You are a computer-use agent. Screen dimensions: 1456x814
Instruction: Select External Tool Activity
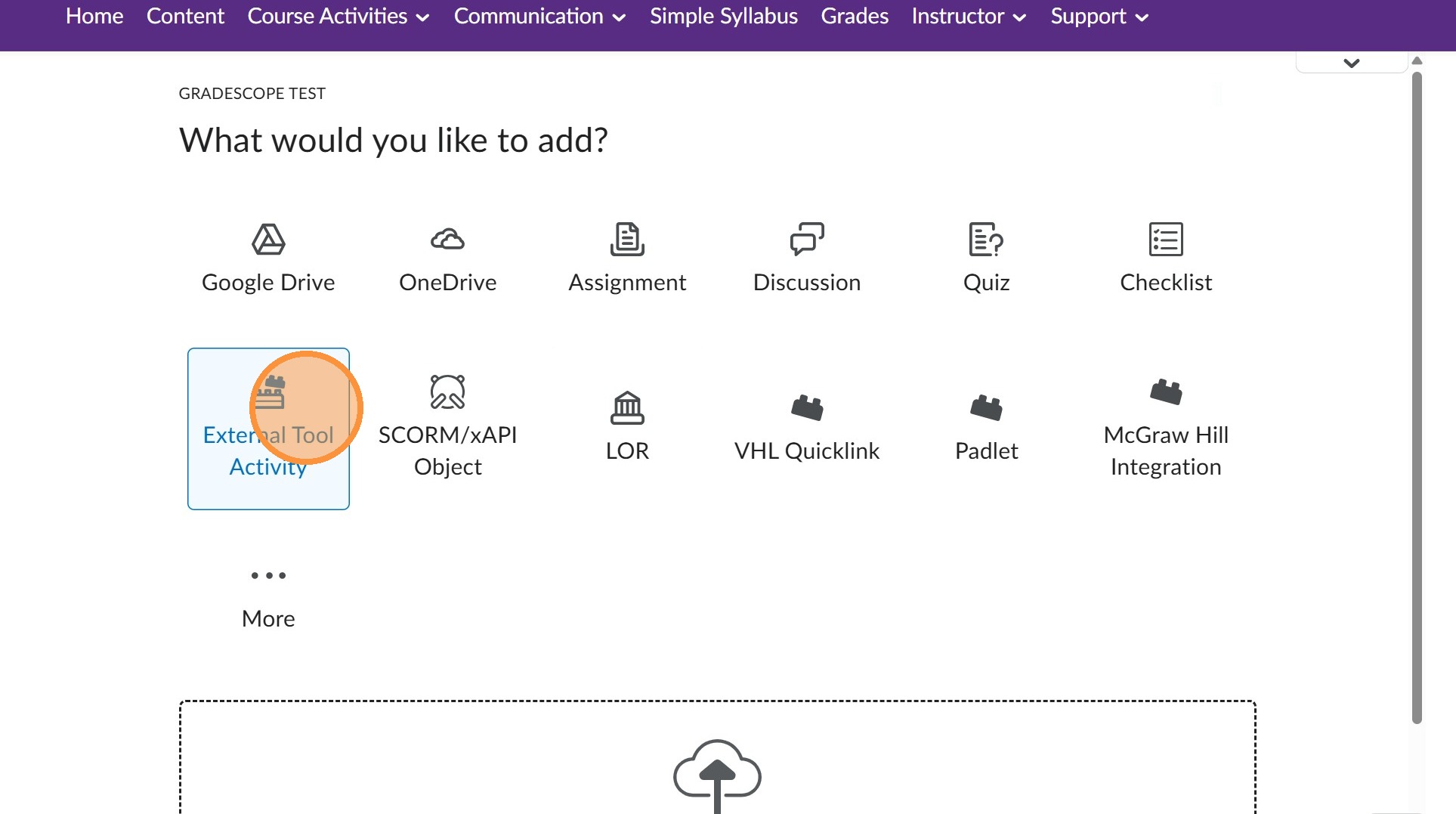tap(268, 429)
